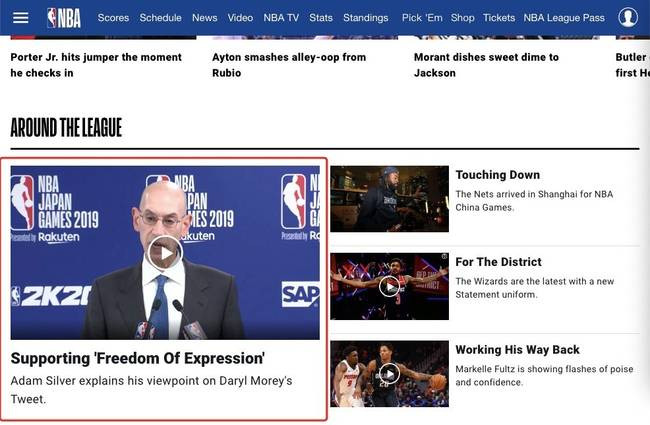Screen dimensions: 650x425
Task: Select News in the top navigation
Action: (204, 18)
